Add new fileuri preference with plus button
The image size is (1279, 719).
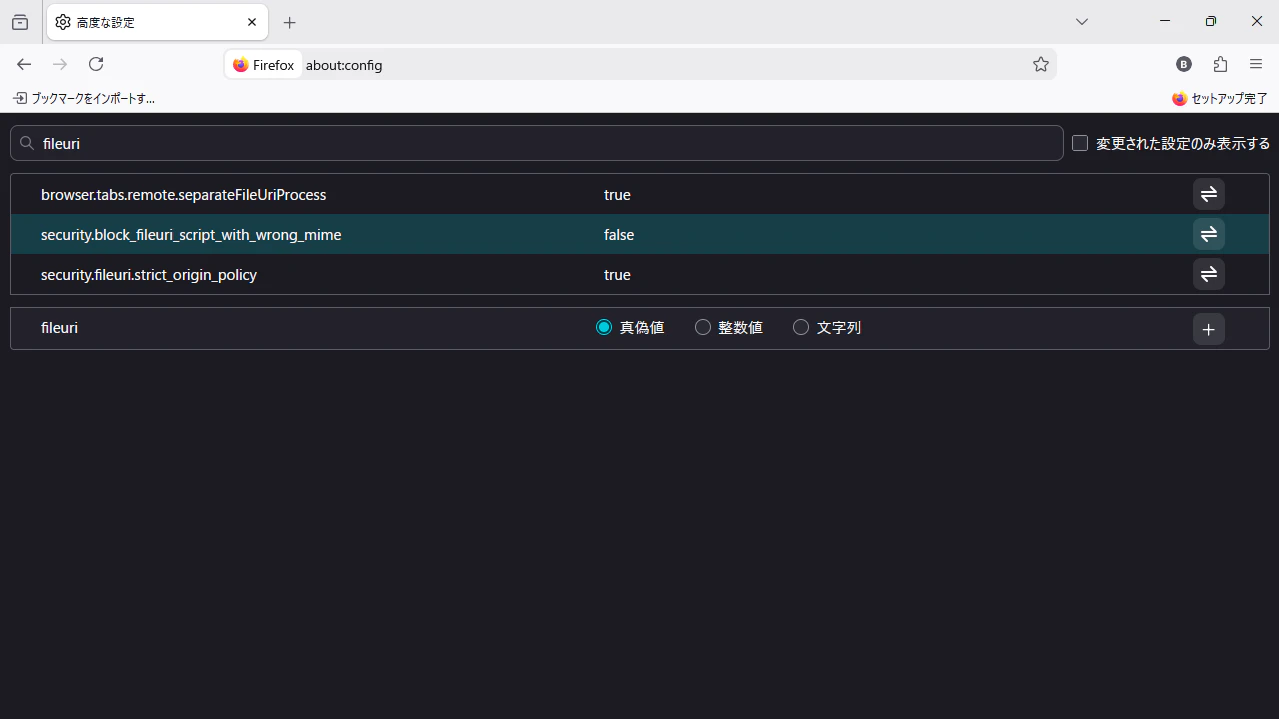pos(1208,329)
